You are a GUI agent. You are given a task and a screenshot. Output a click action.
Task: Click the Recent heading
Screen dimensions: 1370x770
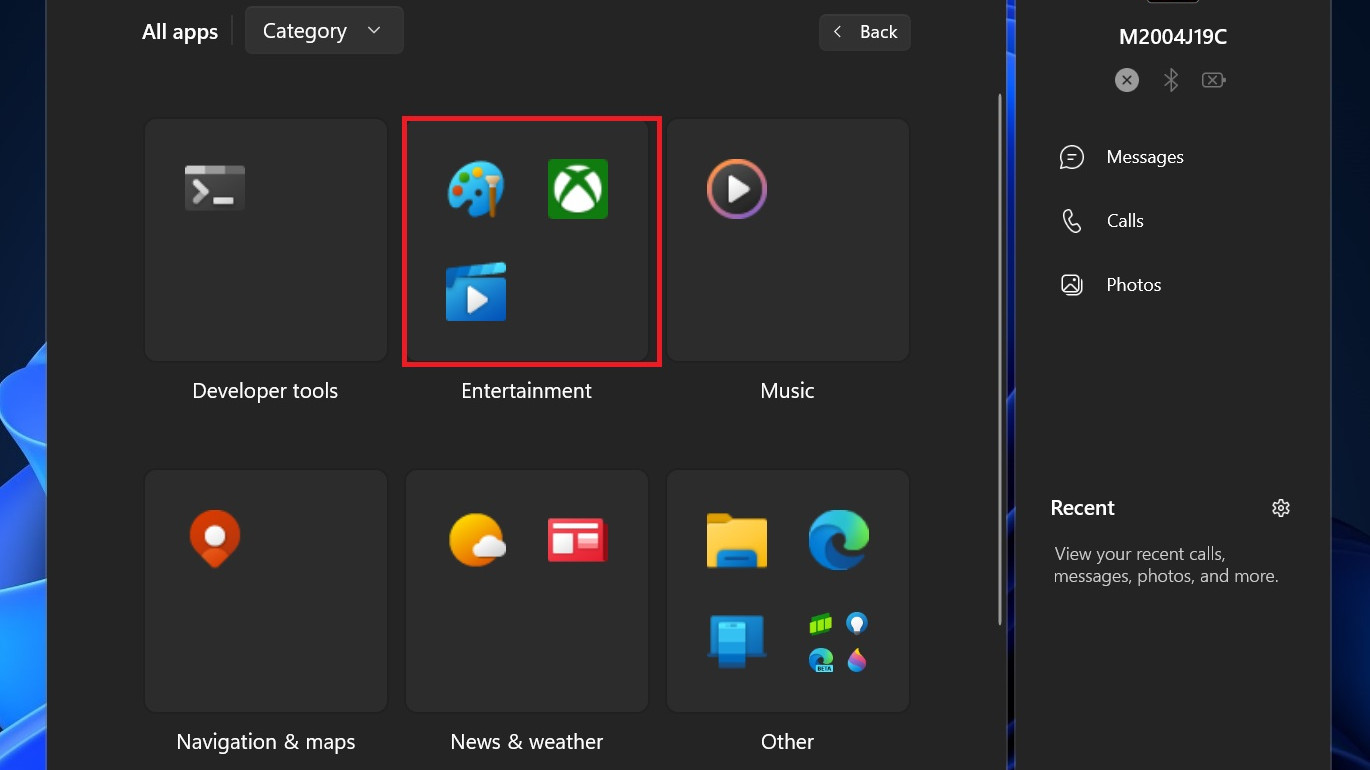tap(1083, 508)
